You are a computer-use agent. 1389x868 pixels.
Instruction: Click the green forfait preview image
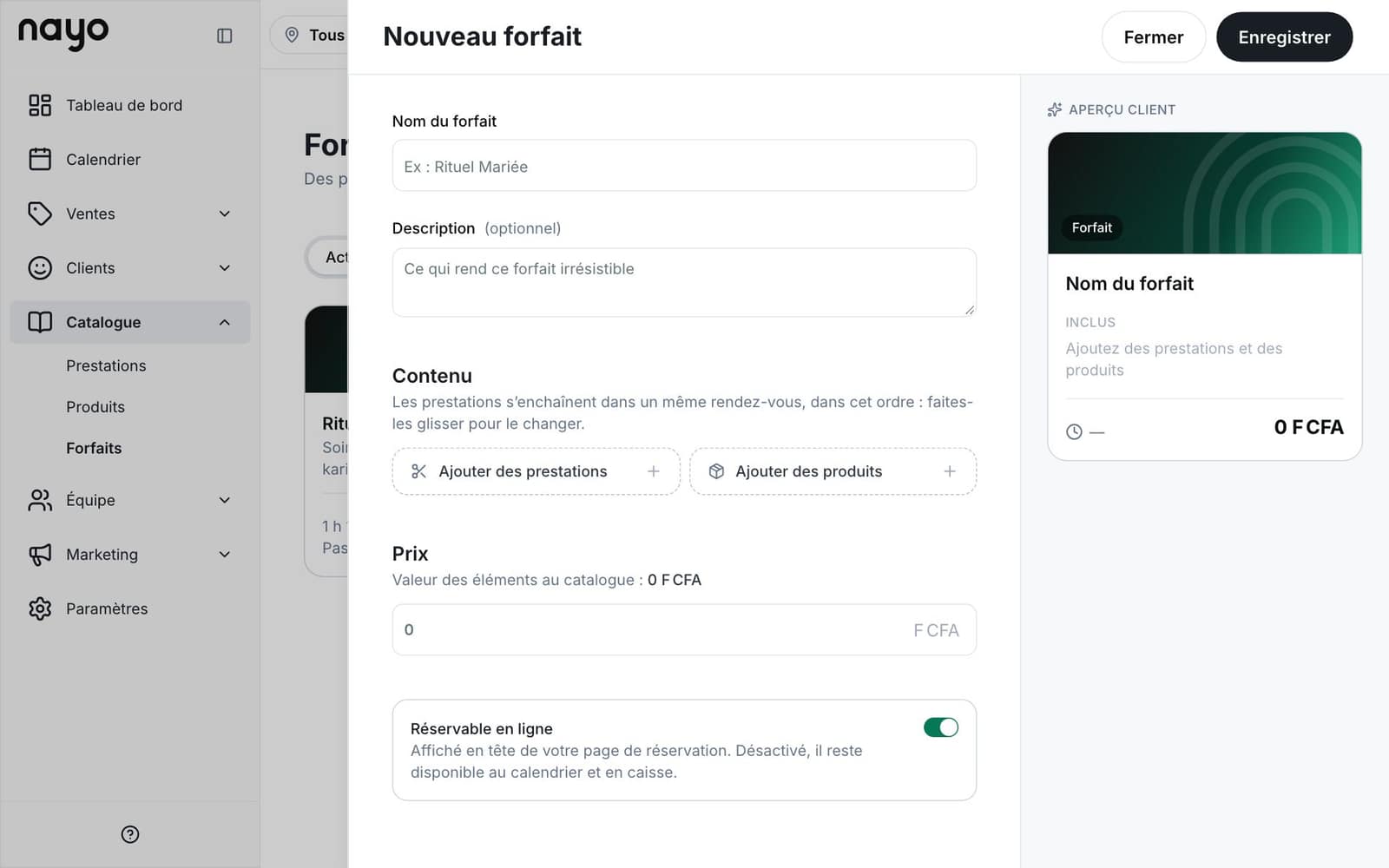pyautogui.click(x=1205, y=193)
